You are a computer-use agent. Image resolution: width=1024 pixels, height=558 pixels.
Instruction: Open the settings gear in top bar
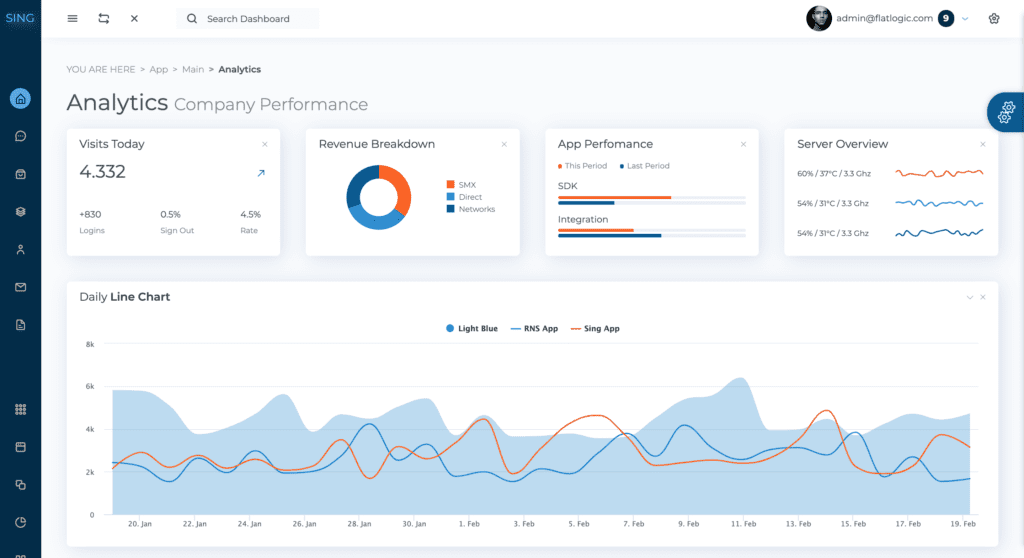[994, 18]
